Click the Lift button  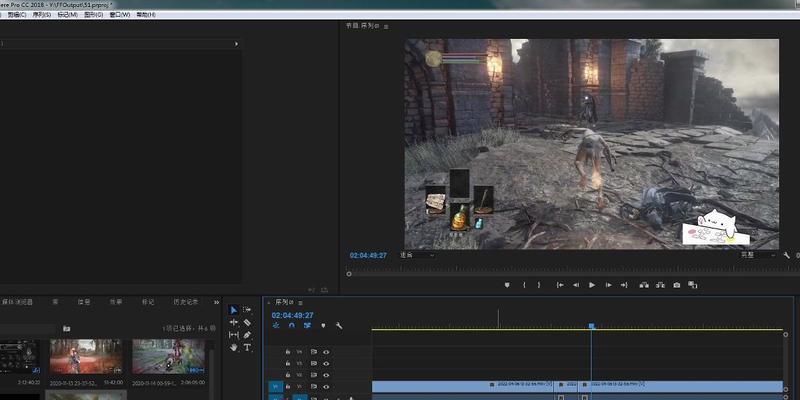pos(644,285)
